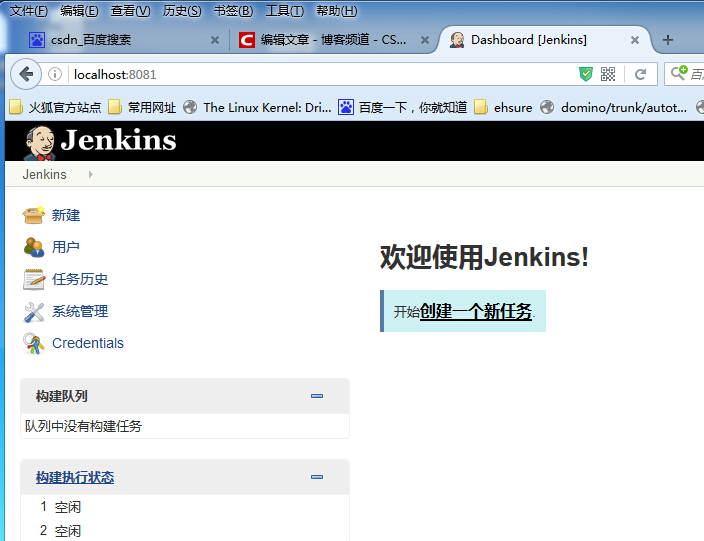Open the 构建执行状态 heading link
704x541 pixels.
(x=75, y=477)
